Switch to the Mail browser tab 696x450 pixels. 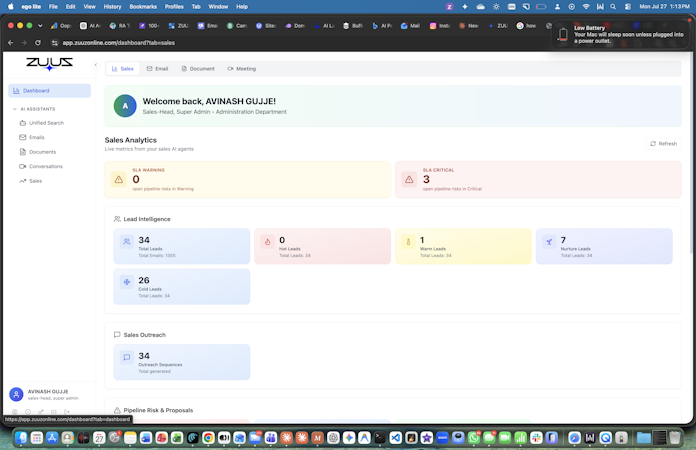pyautogui.click(x=410, y=26)
